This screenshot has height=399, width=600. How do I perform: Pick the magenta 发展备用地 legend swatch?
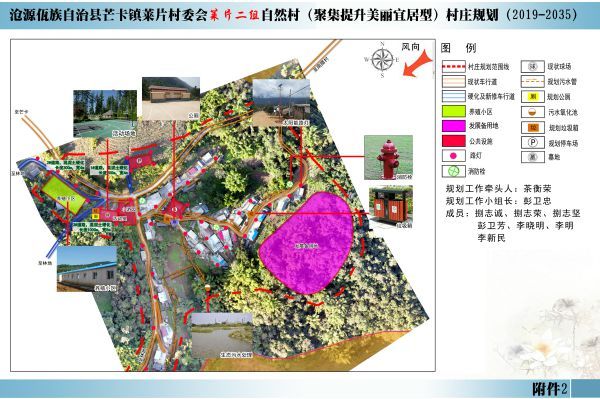[453, 126]
